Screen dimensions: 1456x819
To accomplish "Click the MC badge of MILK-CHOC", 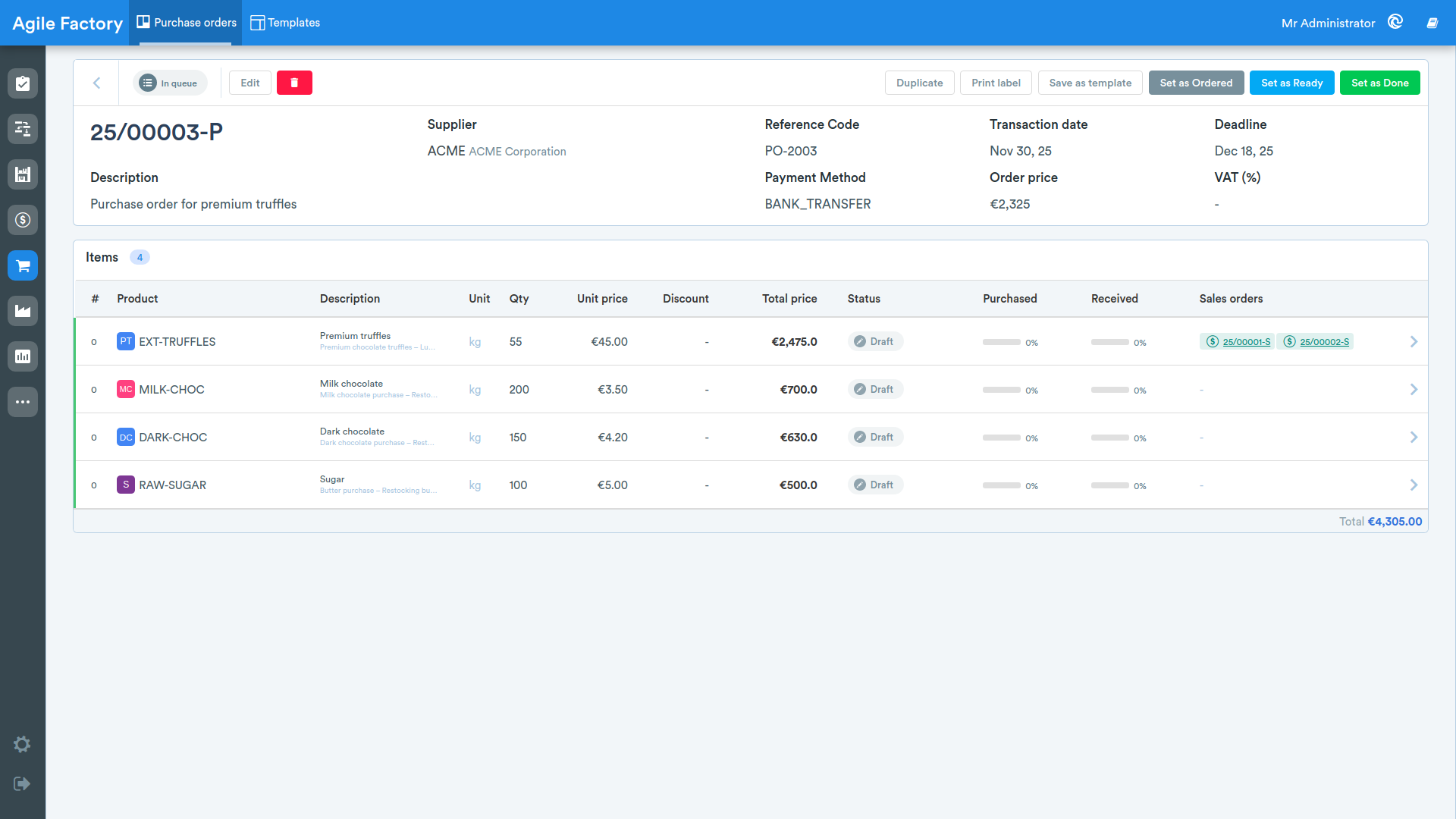I will tap(126, 389).
